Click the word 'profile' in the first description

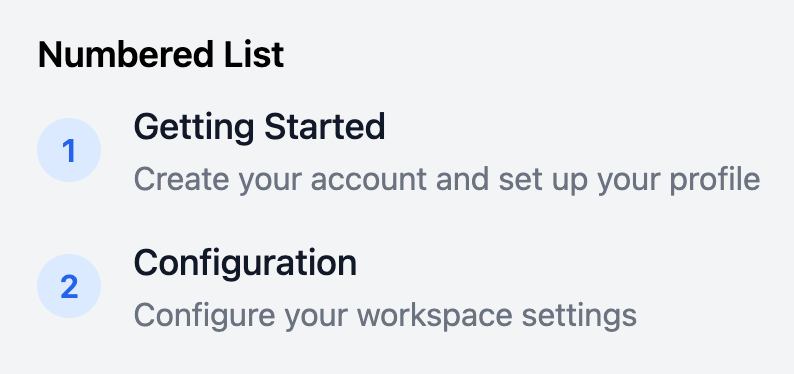tap(714, 180)
